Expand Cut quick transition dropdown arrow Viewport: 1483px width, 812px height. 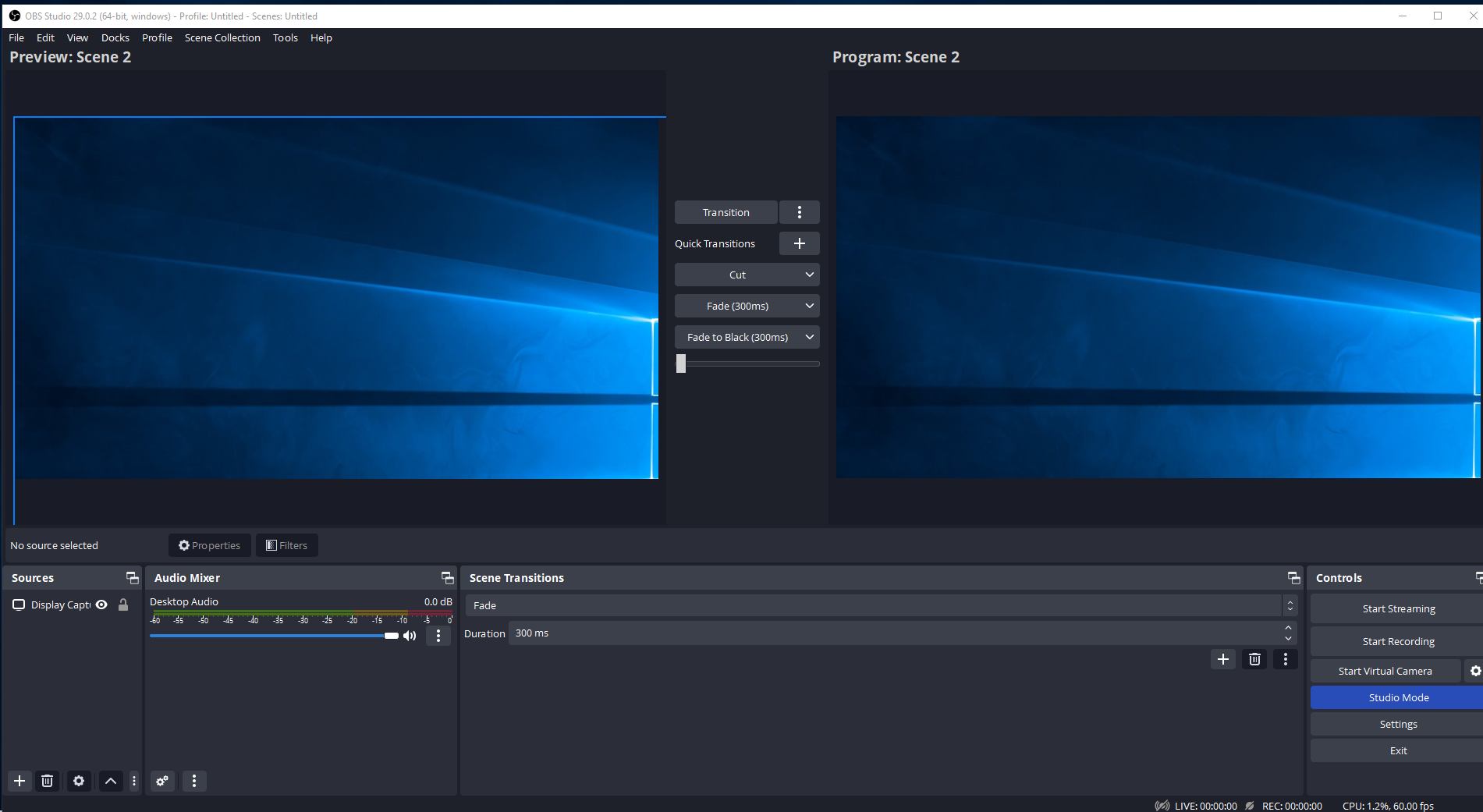point(810,275)
